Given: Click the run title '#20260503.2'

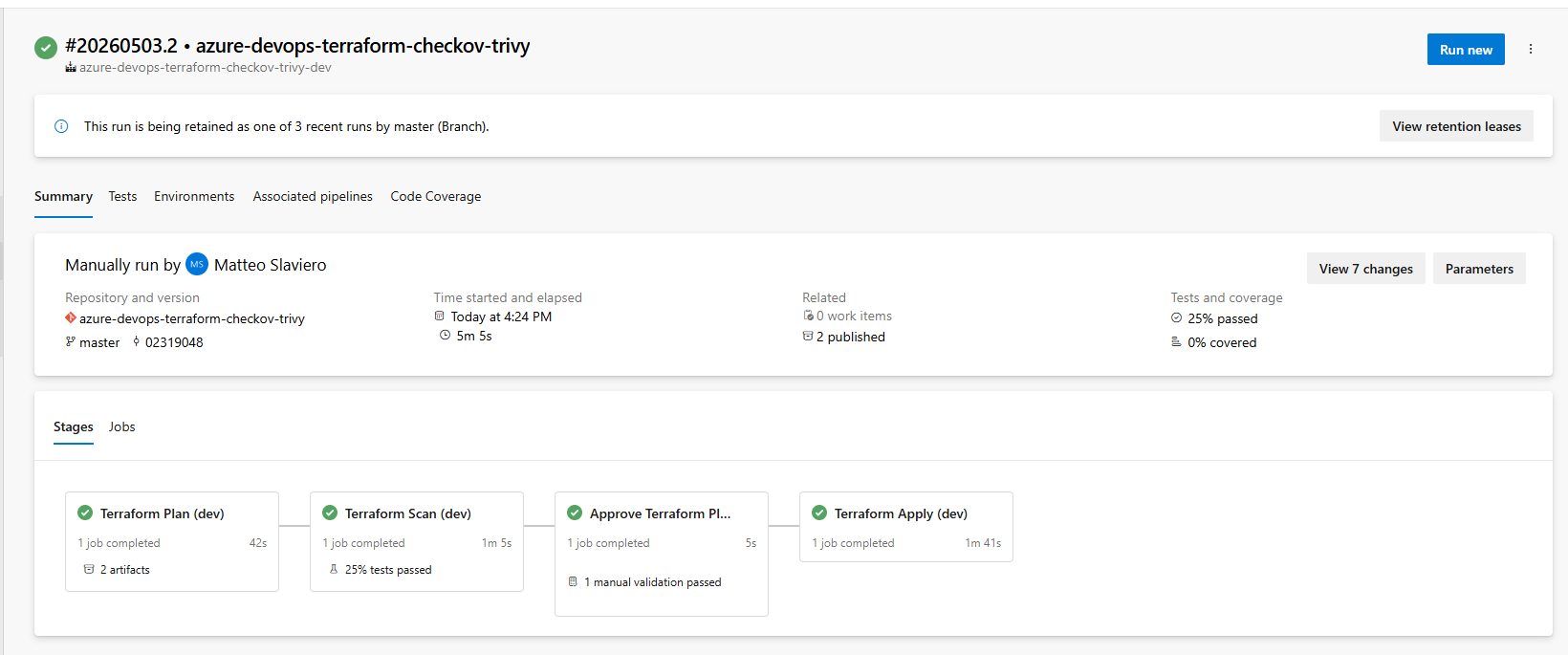Looking at the screenshot, I should point(121,45).
